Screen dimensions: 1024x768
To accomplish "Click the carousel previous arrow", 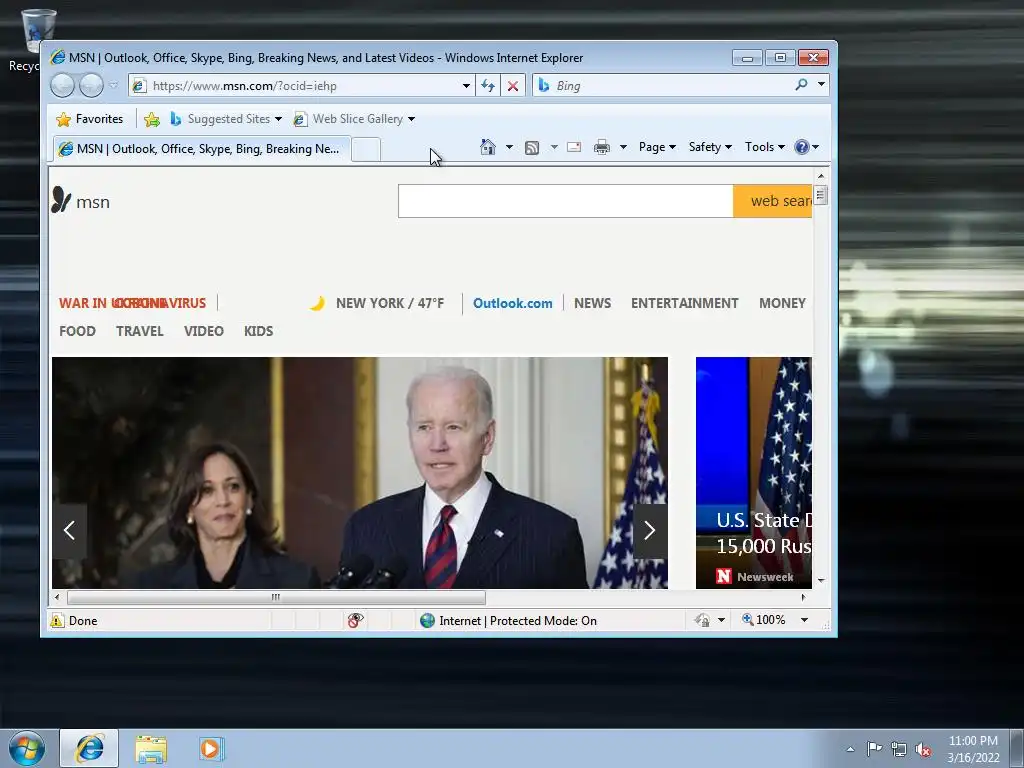I will click(x=69, y=530).
